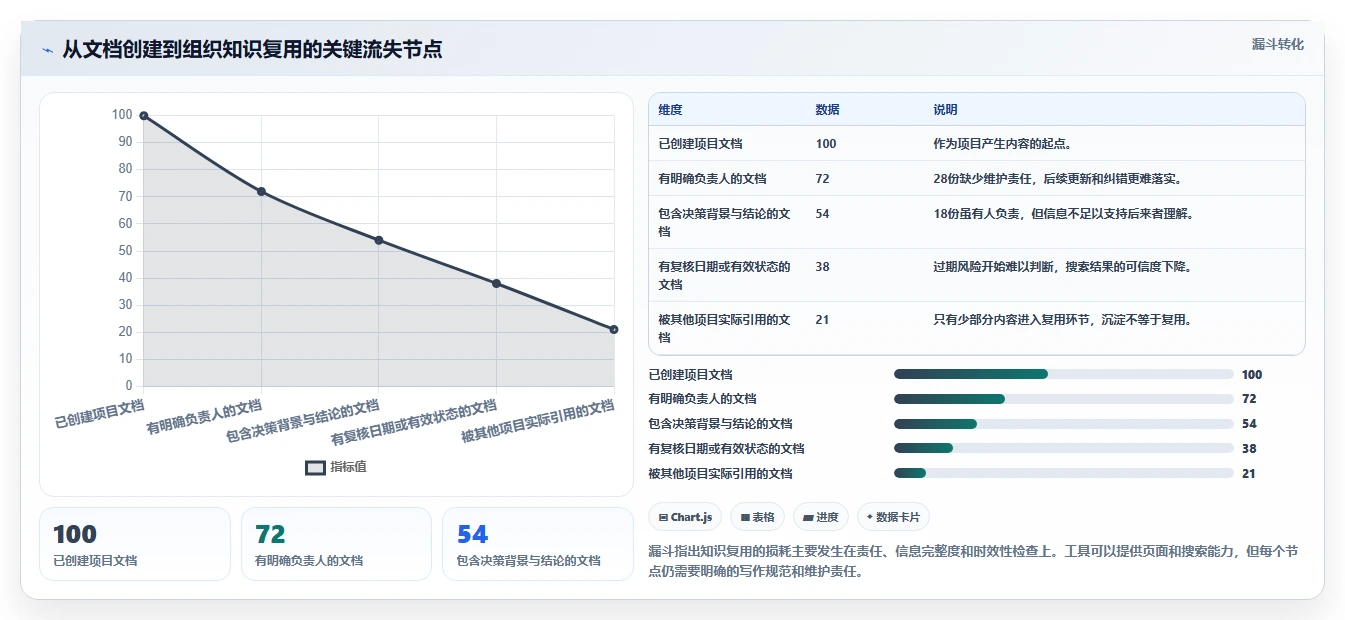1345x620 pixels.
Task: Click the x-axis label 有明确负责人的文档
Action: point(204,417)
